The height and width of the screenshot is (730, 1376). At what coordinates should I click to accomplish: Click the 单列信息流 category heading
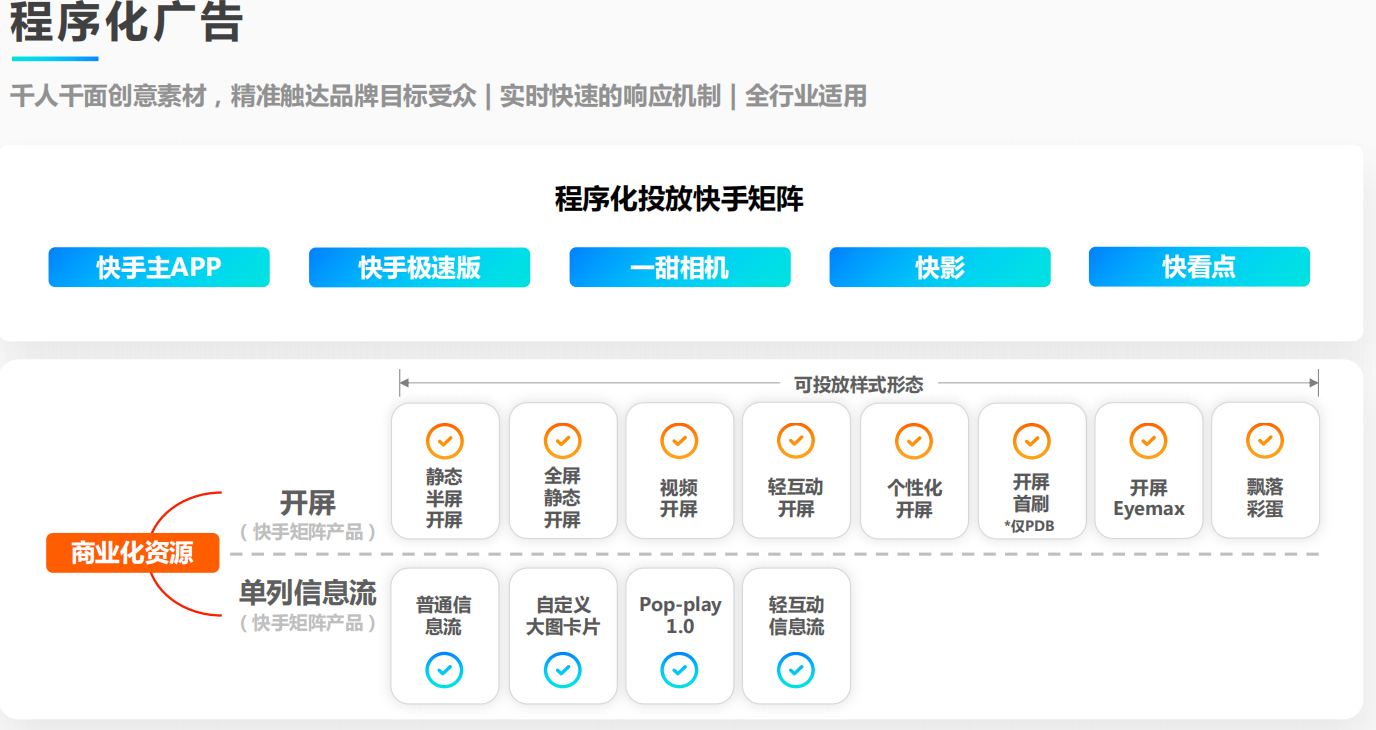(308, 592)
